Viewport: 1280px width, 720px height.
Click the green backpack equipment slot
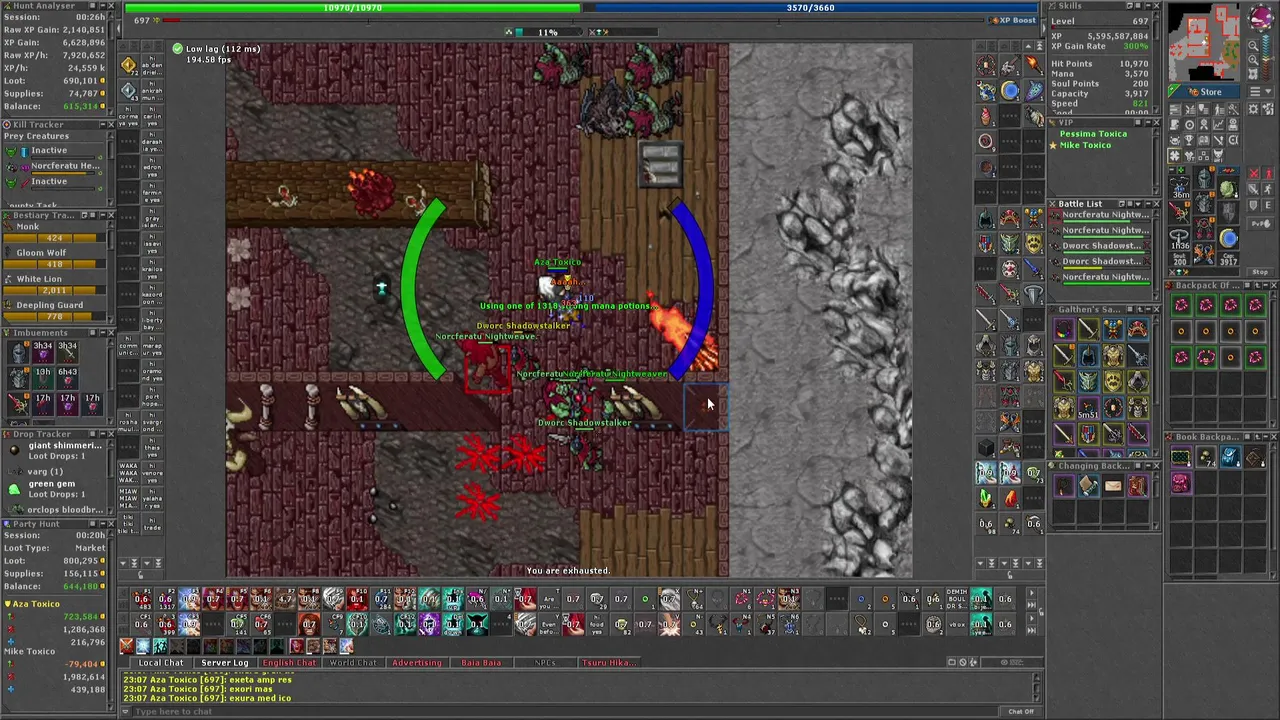[1229, 187]
